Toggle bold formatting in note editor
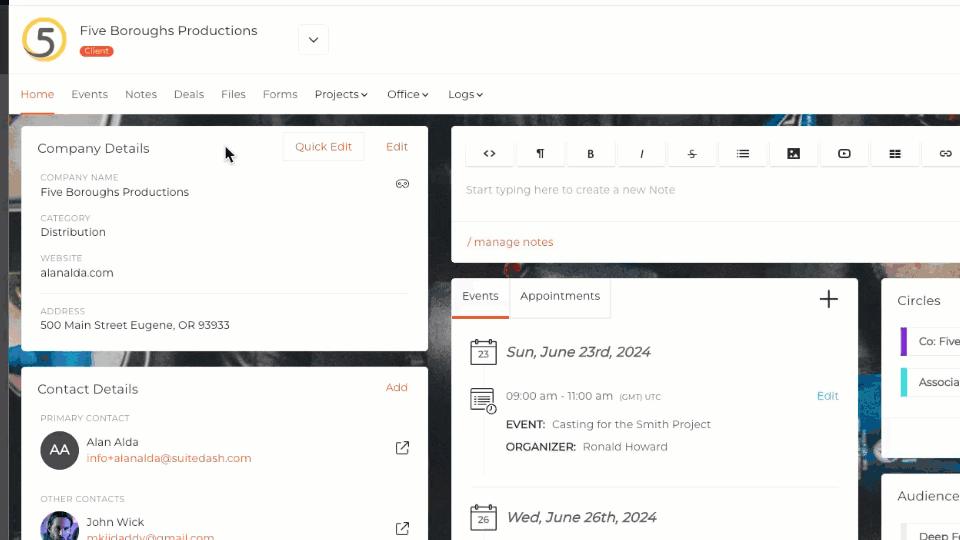Screen dimensions: 960x540 point(590,154)
